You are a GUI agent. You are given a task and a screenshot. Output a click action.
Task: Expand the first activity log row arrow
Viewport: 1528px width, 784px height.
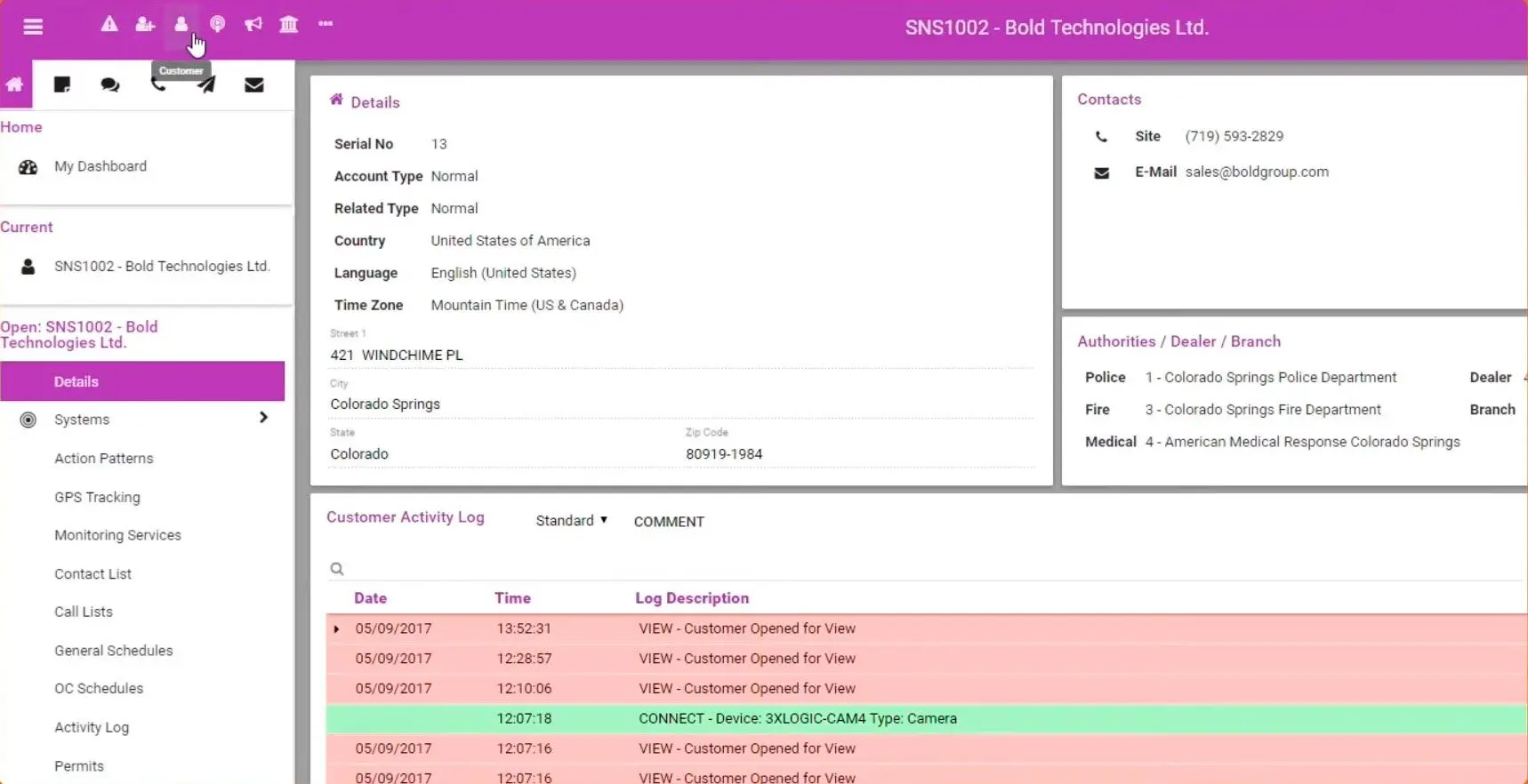pyautogui.click(x=336, y=629)
